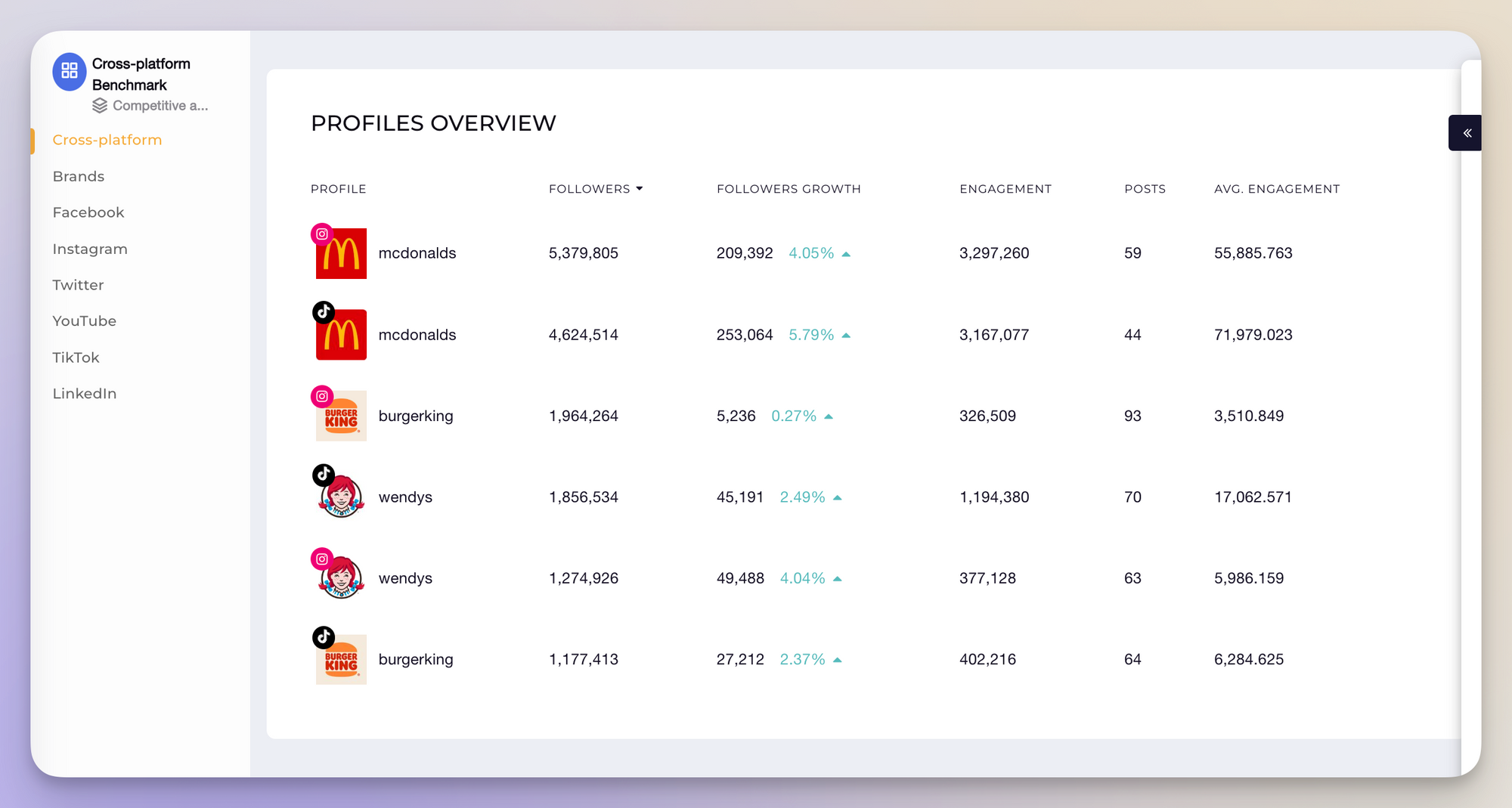Viewport: 1512px width, 808px height.
Task: Click mcdonalds name in 5,379,805 row
Action: [x=417, y=253]
